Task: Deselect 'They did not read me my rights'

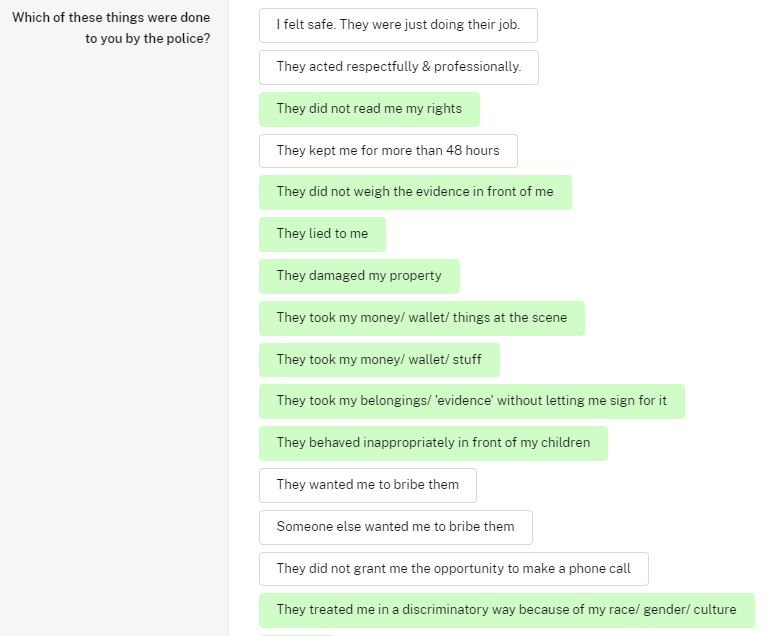Action: tap(369, 109)
